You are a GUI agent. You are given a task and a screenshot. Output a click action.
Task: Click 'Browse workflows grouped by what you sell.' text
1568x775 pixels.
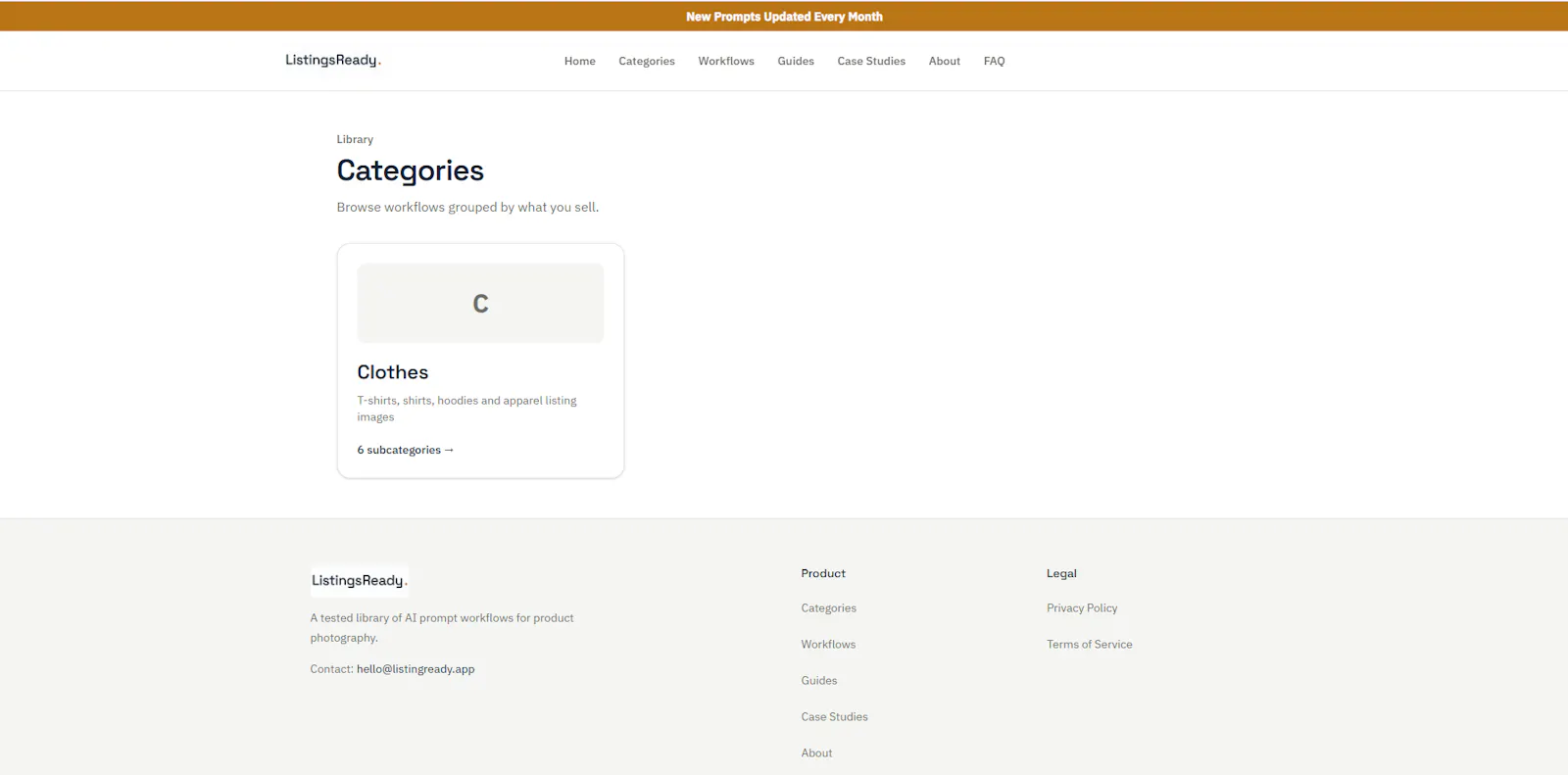click(467, 207)
